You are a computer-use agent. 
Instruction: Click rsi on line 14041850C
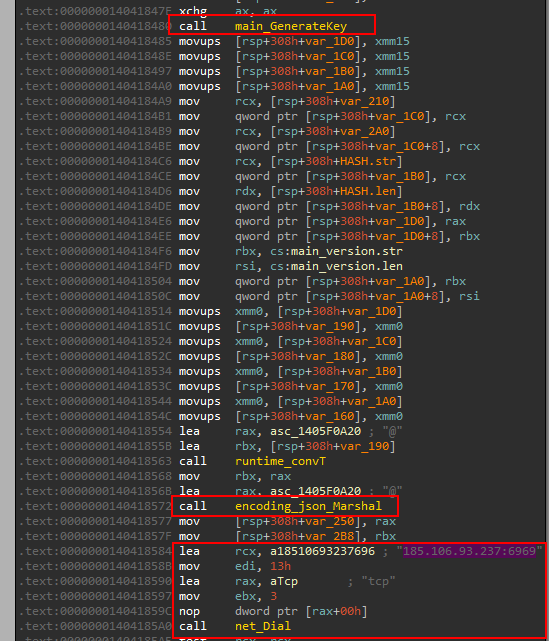point(469,296)
